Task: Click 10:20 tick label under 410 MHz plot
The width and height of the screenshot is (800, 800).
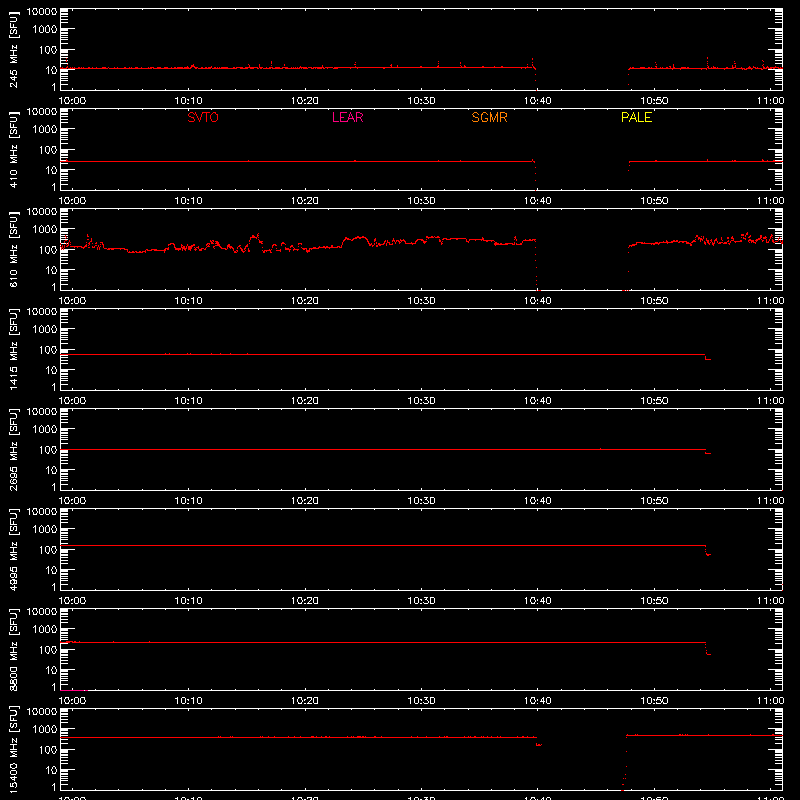Action: click(305, 201)
